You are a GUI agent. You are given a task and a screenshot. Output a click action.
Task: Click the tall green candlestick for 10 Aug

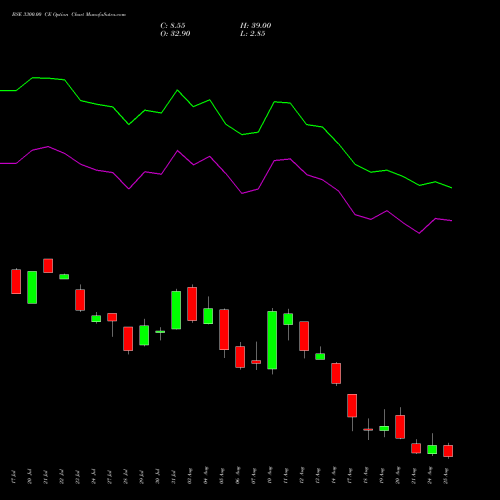(272, 340)
